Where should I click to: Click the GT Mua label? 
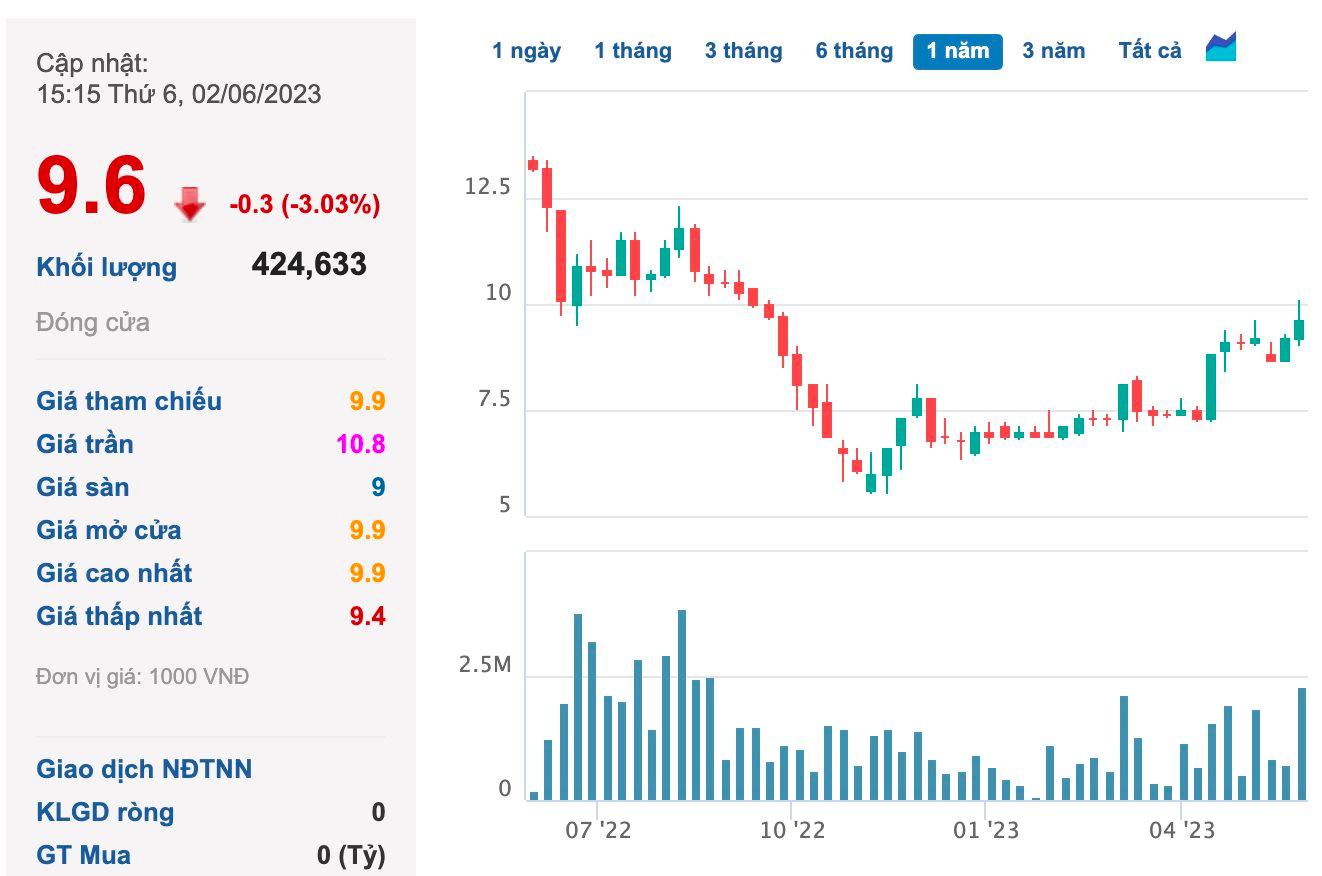click(83, 855)
